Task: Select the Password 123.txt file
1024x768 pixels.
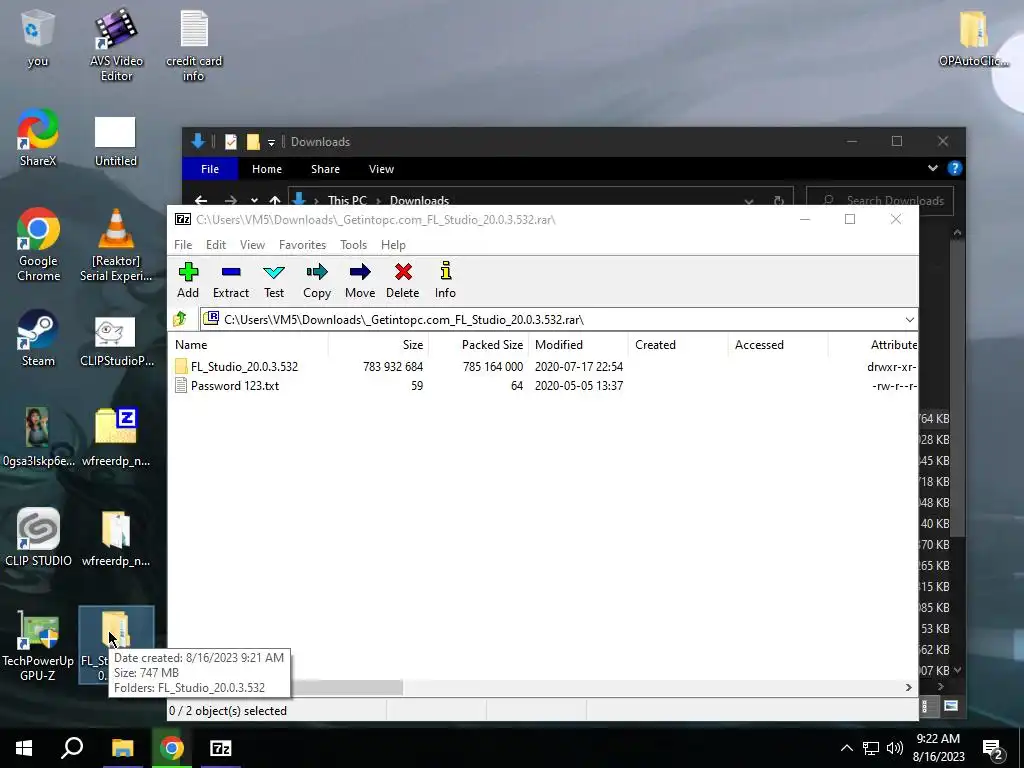Action: [543, 385]
